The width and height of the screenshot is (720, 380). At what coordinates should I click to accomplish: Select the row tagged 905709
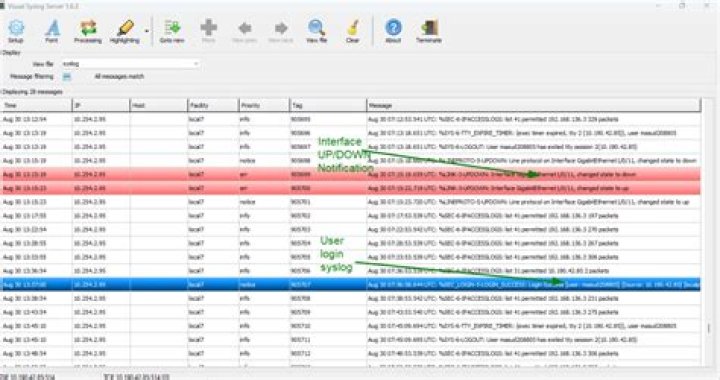click(x=351, y=312)
